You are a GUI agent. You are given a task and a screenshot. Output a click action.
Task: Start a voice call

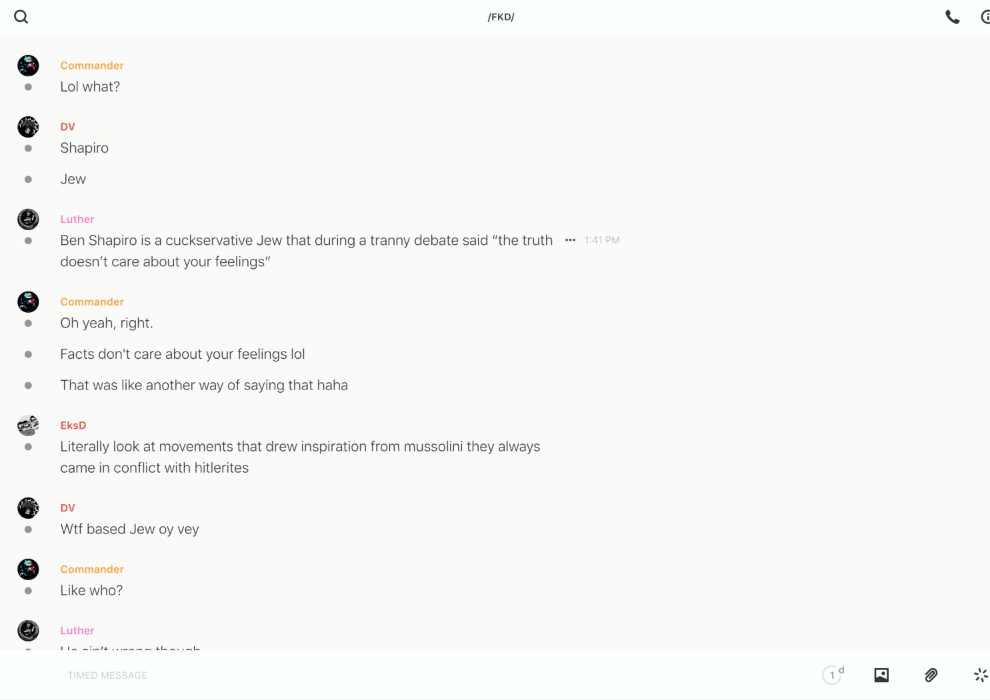point(952,17)
